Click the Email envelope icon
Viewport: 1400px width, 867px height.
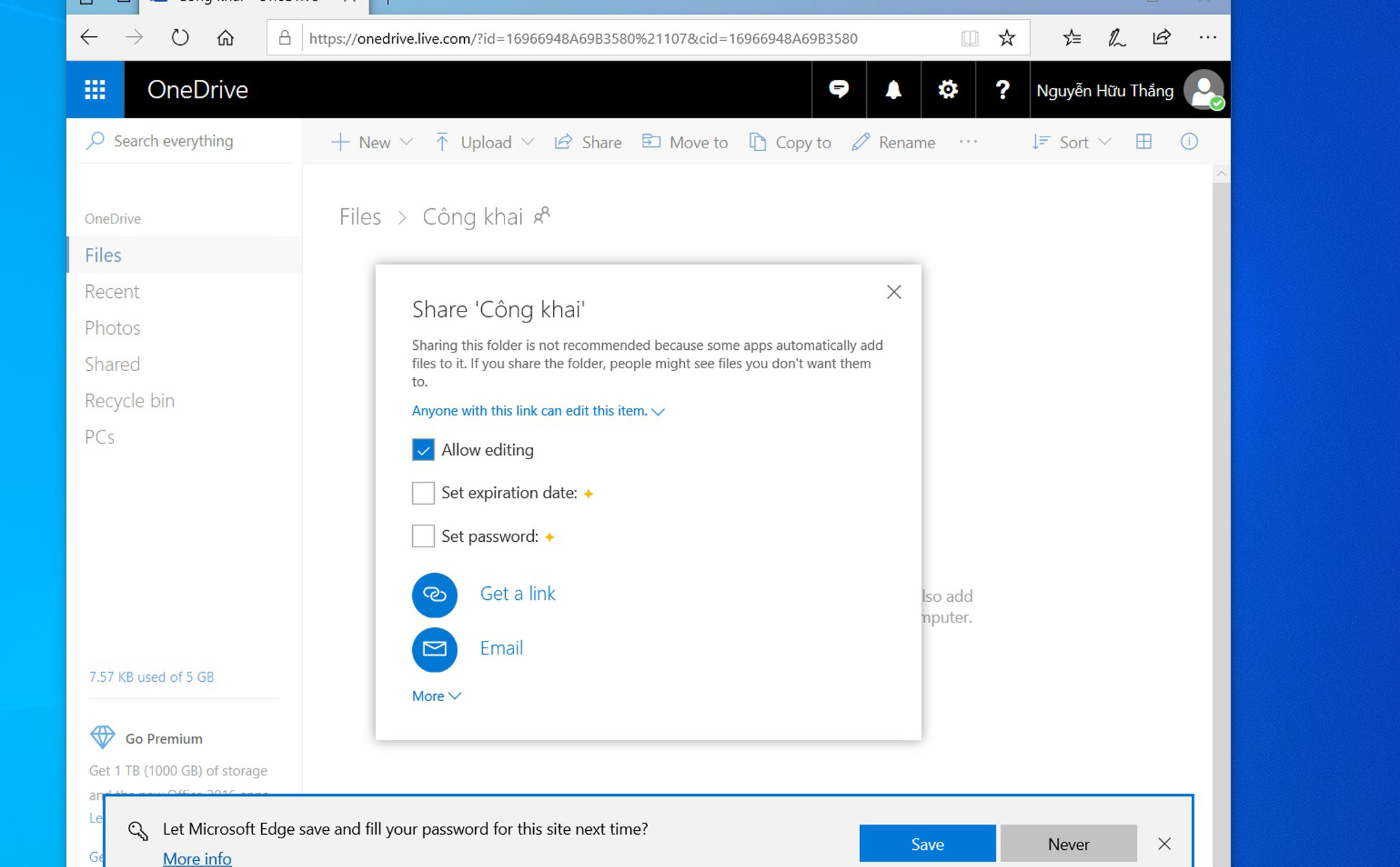point(435,649)
